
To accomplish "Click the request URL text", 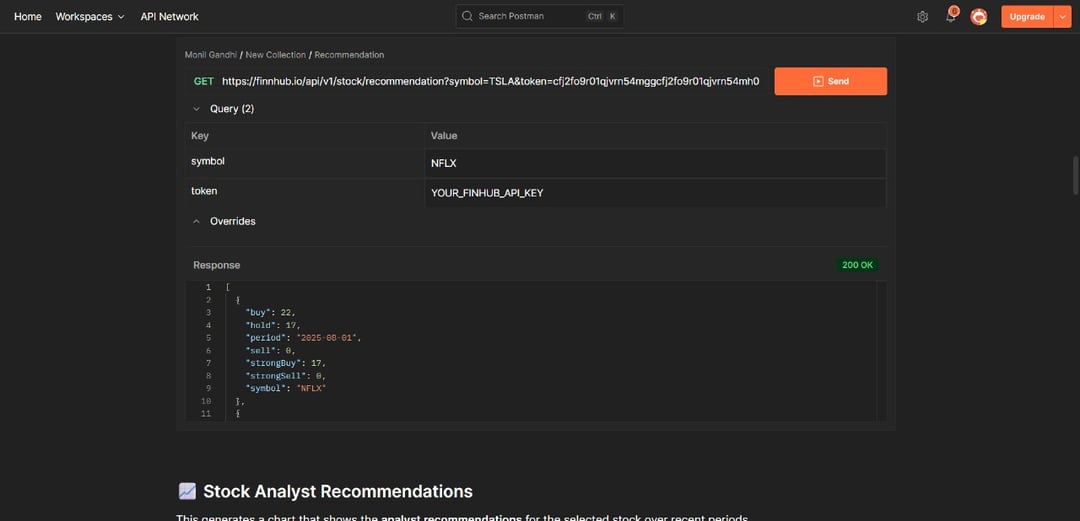I will pos(490,81).
